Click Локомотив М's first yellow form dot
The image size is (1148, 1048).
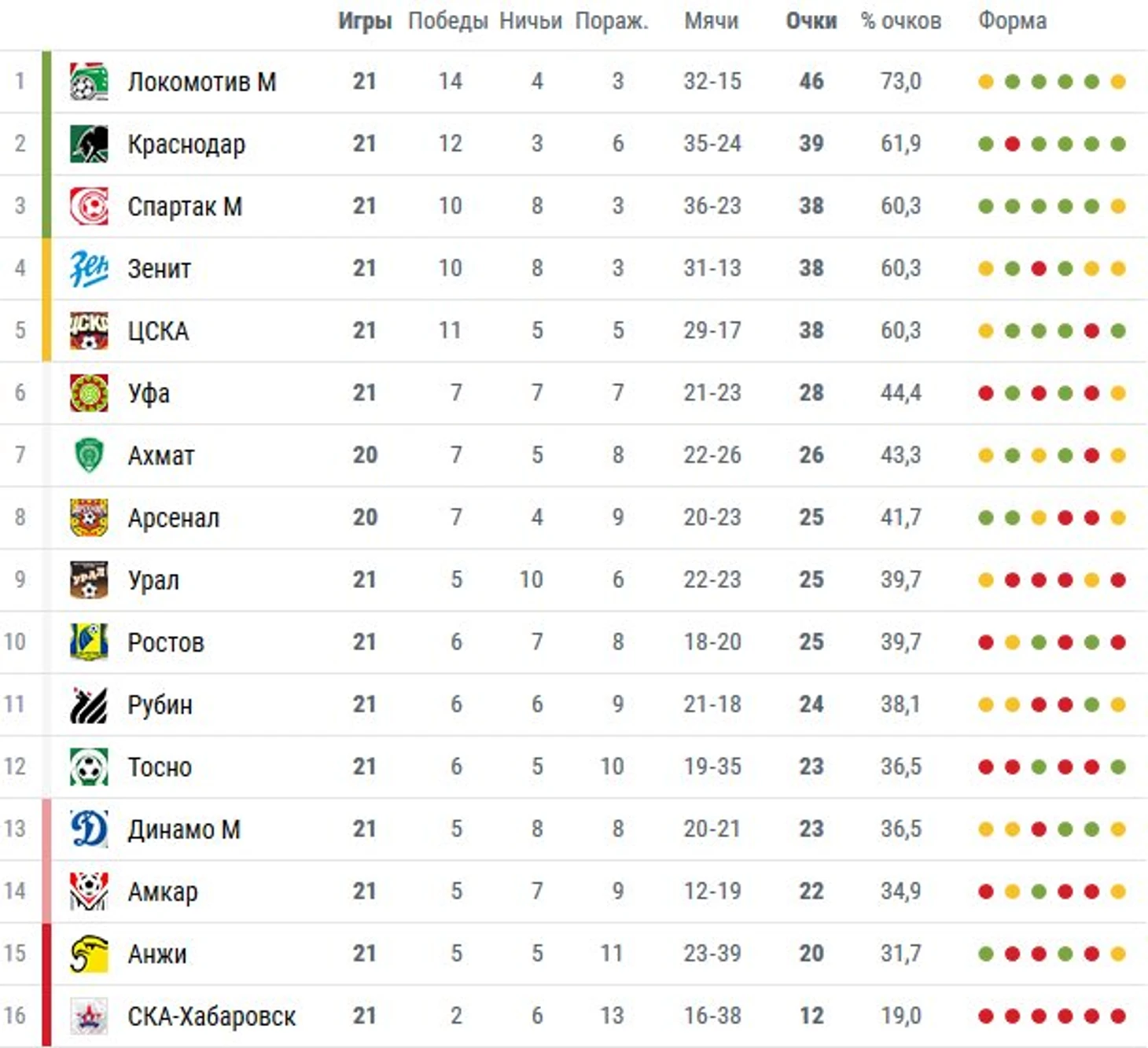[986, 82]
